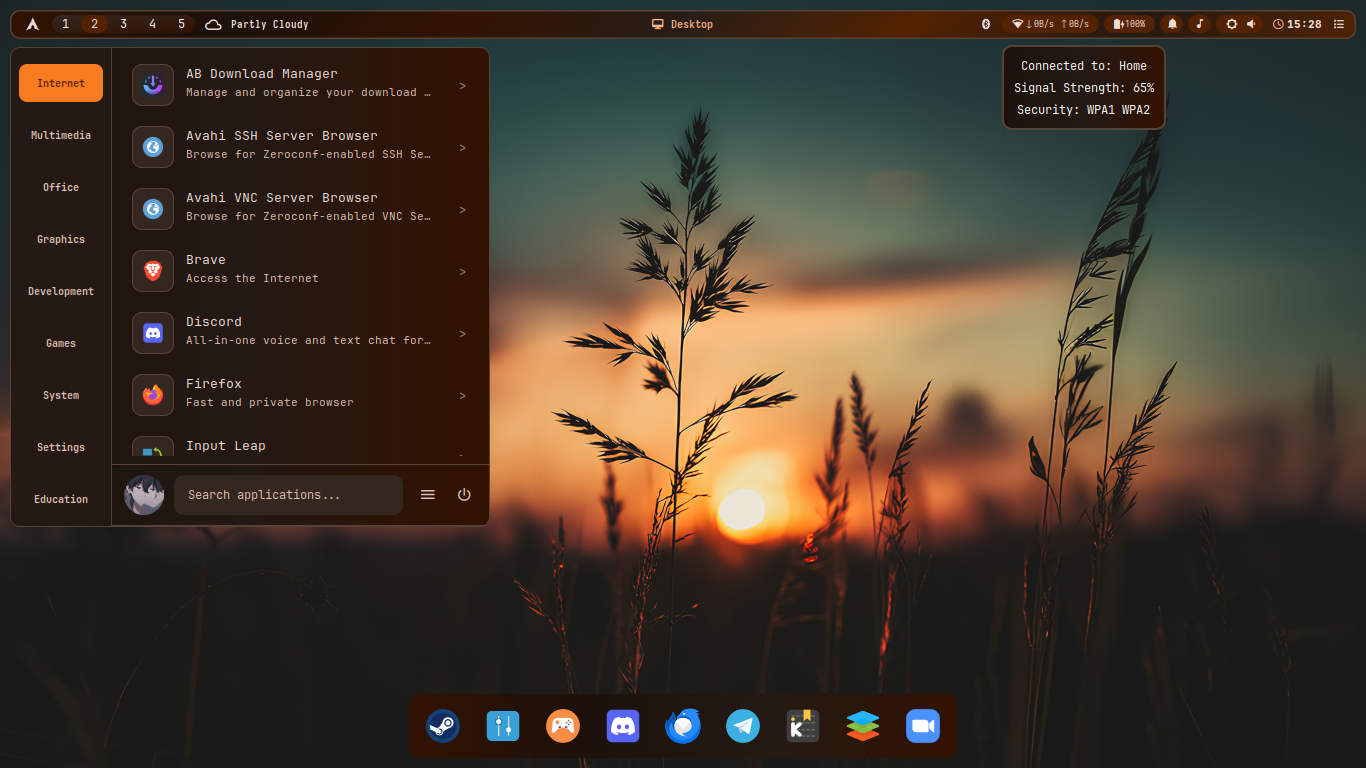Viewport: 1366px width, 768px height.
Task: Expand the Avahi VNC Server Browser arrow
Action: (462, 210)
